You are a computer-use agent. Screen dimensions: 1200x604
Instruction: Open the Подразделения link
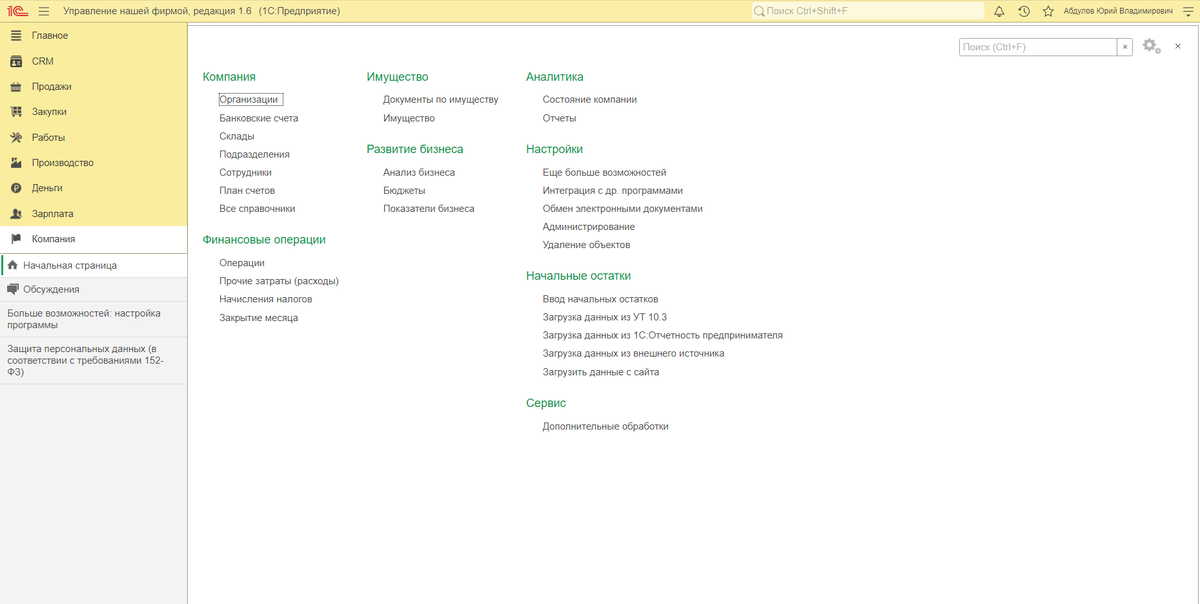click(x=255, y=154)
